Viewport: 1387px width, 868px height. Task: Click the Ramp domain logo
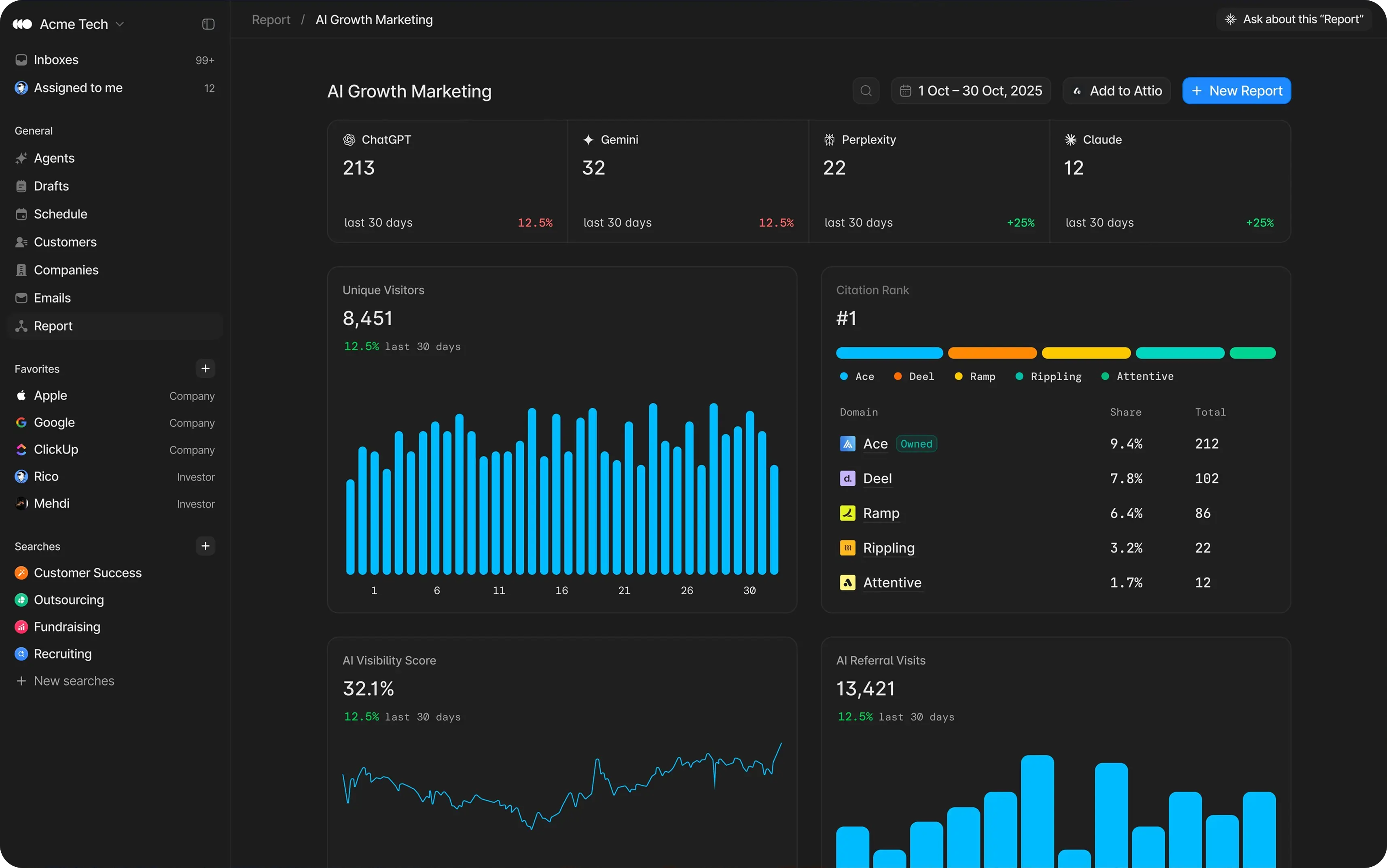click(847, 513)
